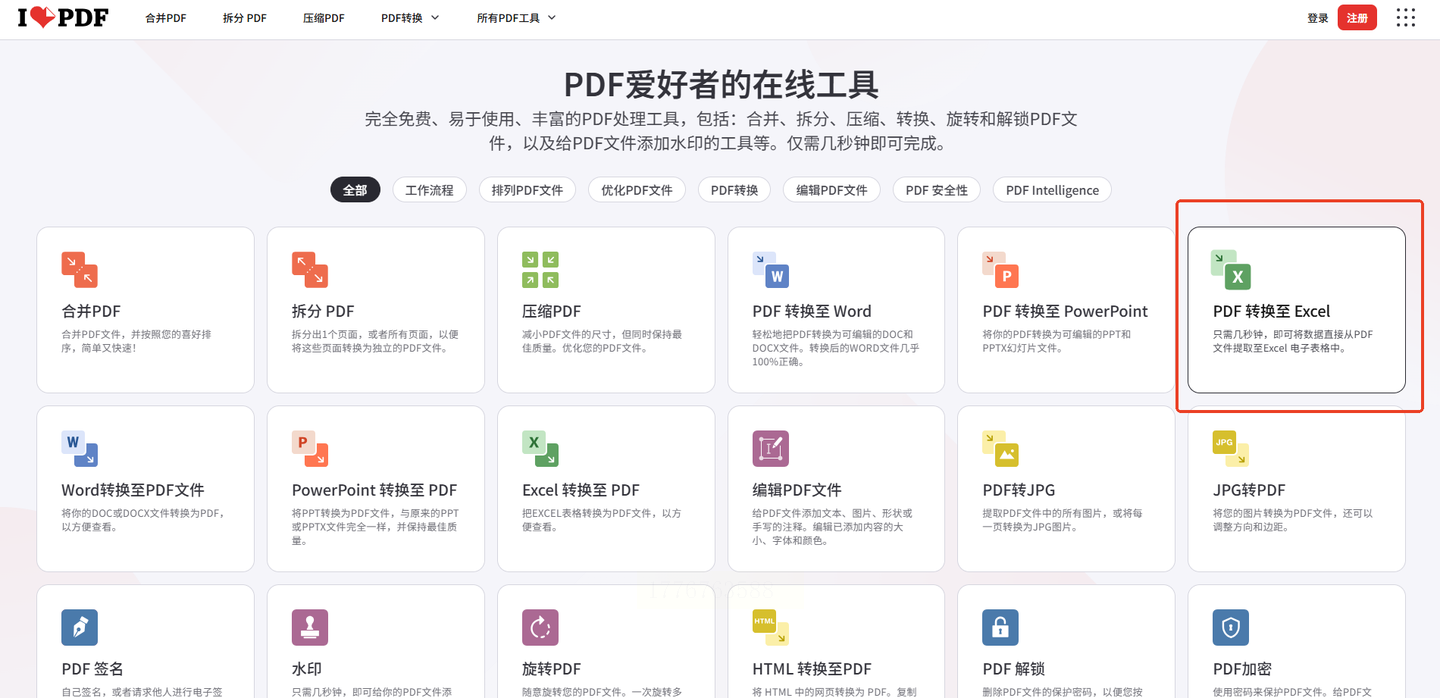Viewport: 1440px width, 698px height.
Task: Click the PDF加密 shield icon
Action: pos(1231,627)
